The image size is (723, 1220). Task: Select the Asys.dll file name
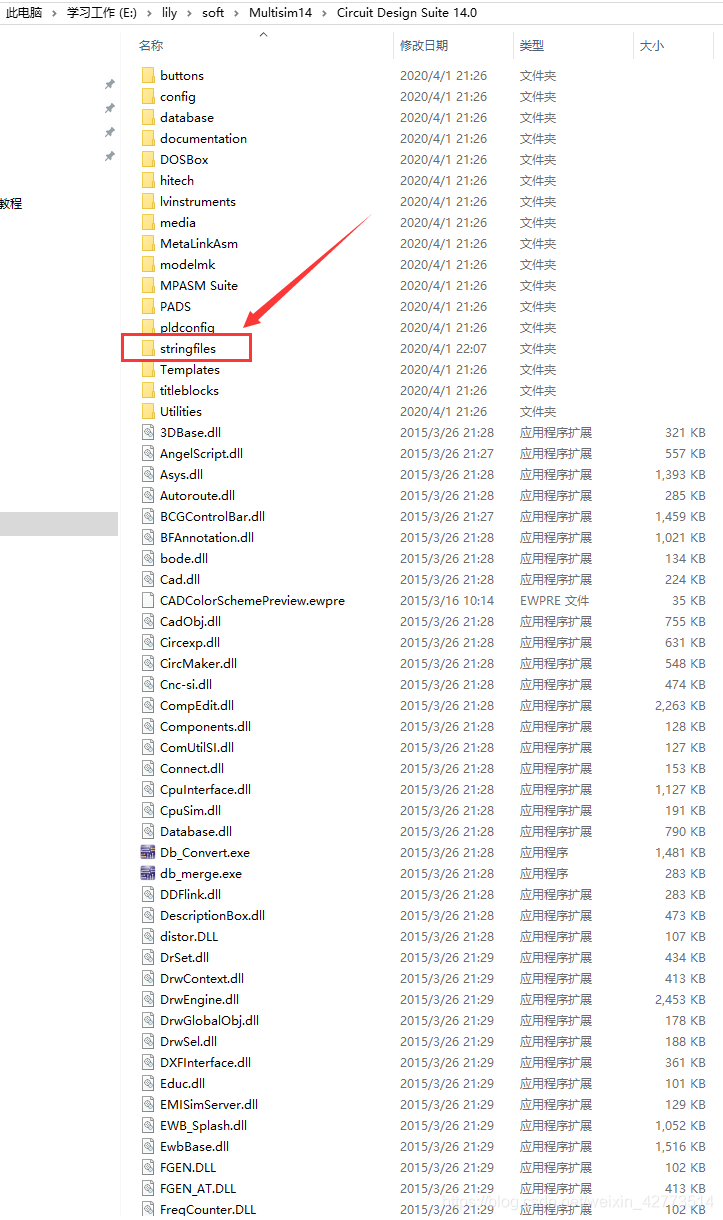181,474
